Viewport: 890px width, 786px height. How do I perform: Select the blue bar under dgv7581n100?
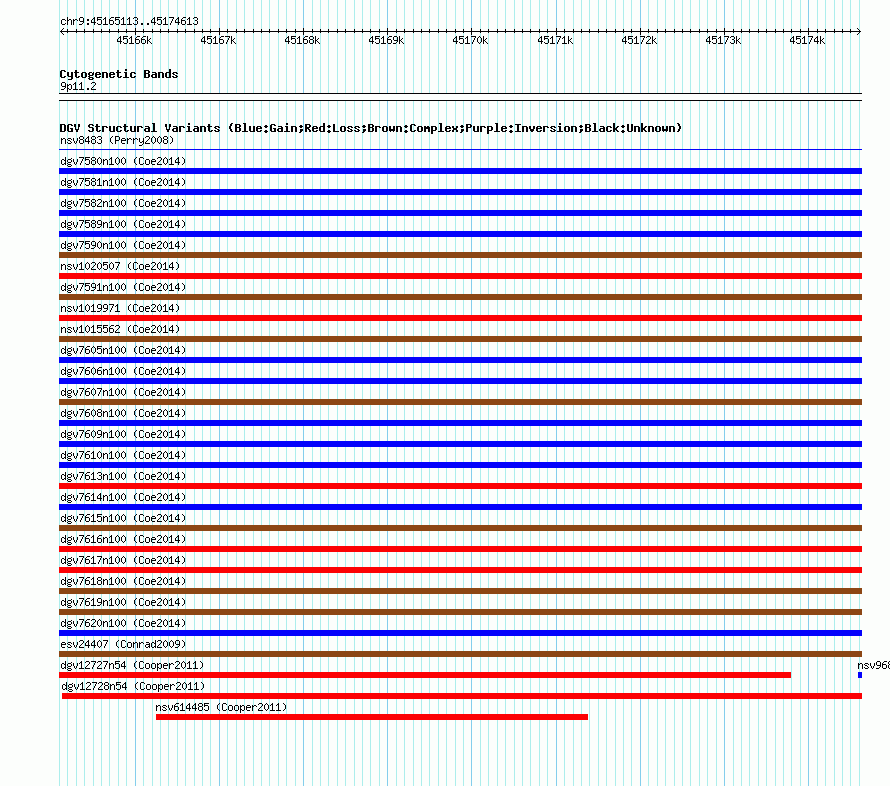click(460, 192)
